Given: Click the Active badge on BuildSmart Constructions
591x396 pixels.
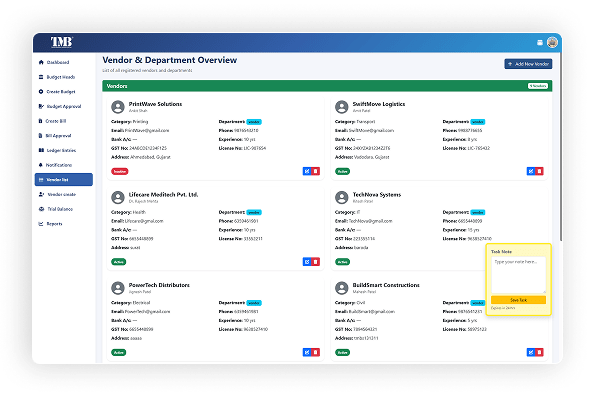Looking at the screenshot, I should tap(342, 352).
